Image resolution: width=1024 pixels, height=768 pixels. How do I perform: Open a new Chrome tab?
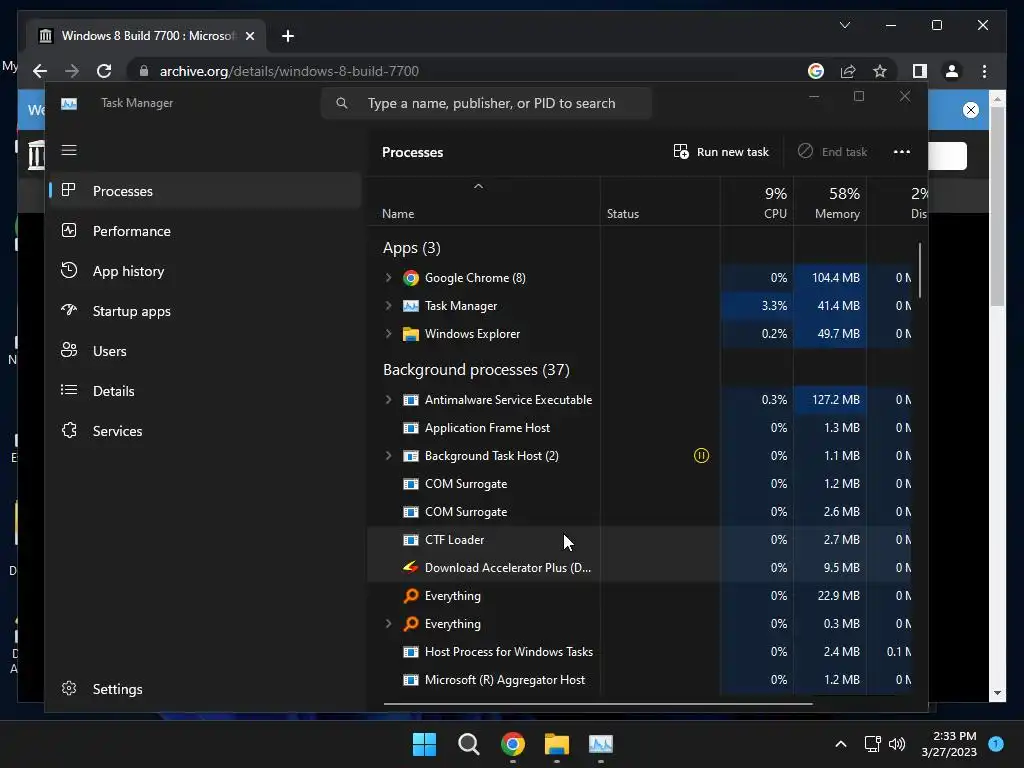tap(287, 36)
